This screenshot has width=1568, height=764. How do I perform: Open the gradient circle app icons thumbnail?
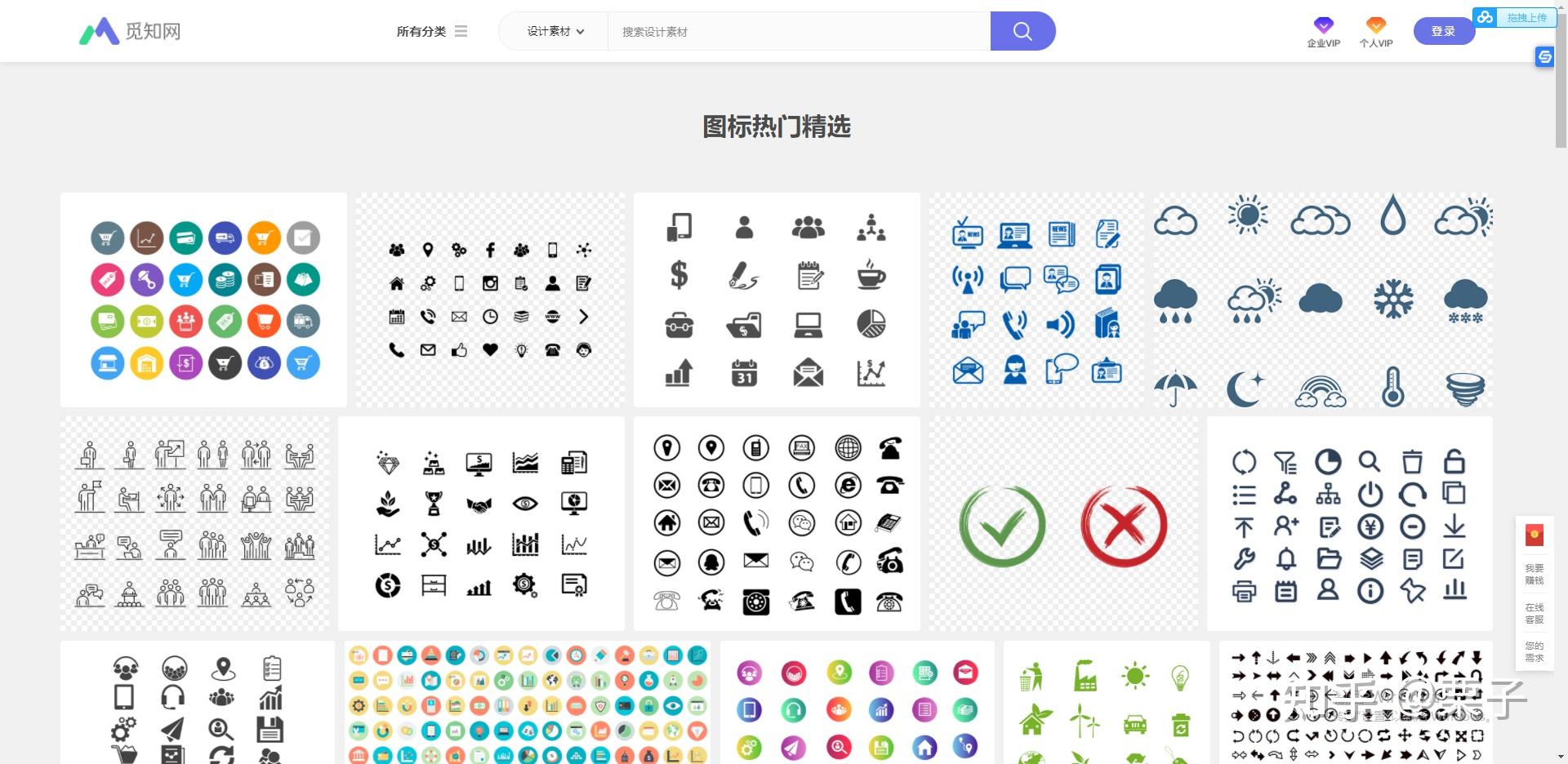[857, 702]
